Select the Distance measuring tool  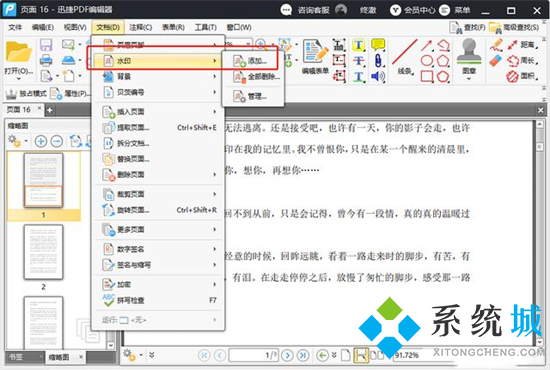point(523,45)
